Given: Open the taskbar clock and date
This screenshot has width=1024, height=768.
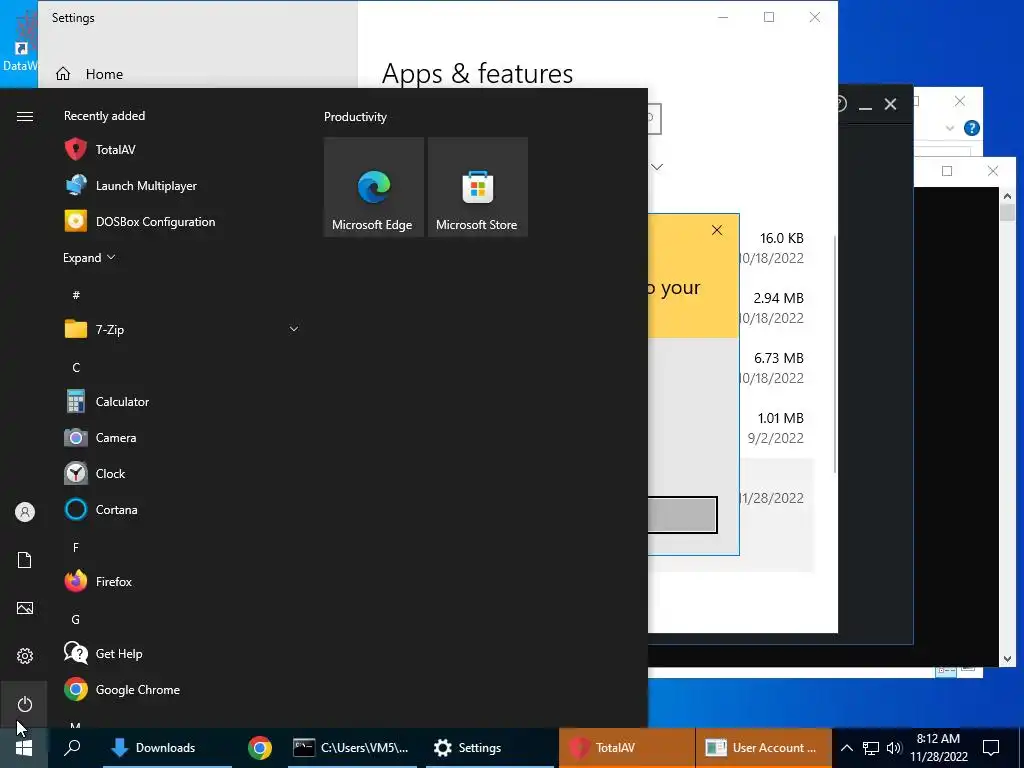Looking at the screenshot, I should coord(938,748).
